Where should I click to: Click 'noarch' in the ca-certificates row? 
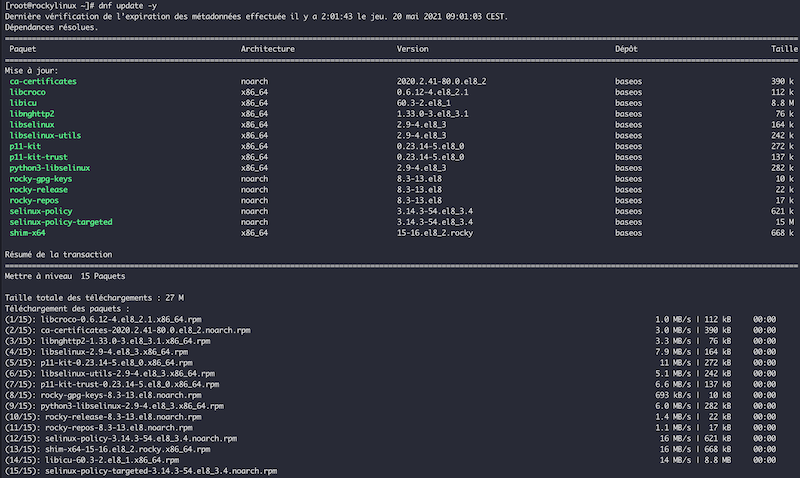[x=254, y=81]
